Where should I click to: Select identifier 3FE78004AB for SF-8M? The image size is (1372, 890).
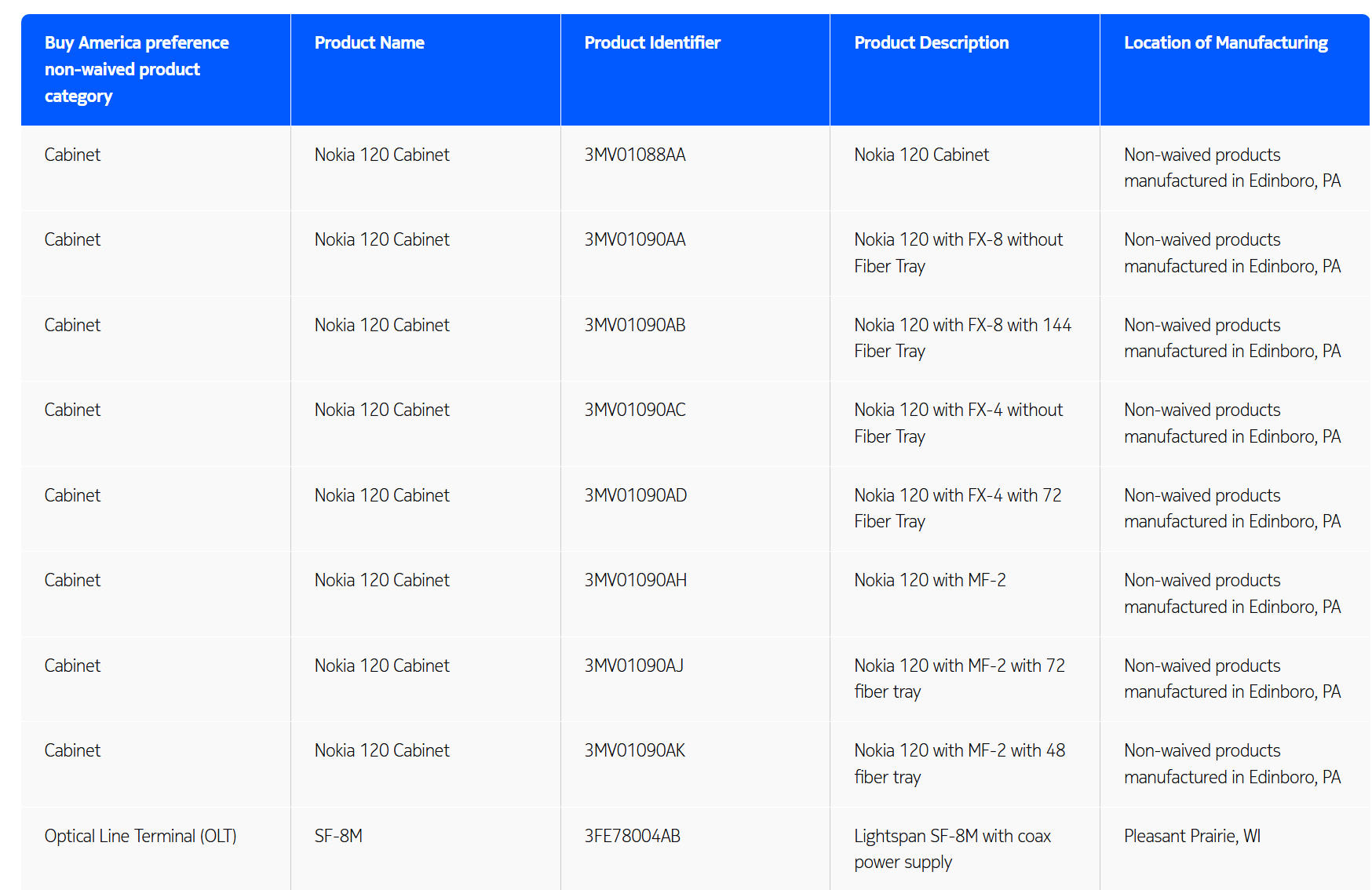coord(632,836)
